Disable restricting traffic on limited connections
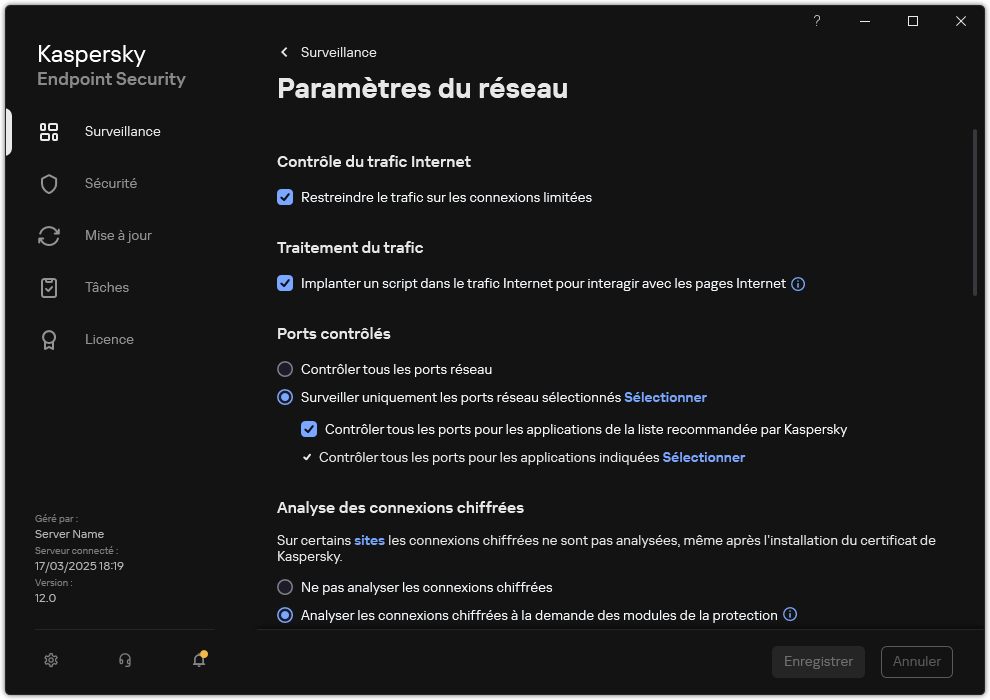The image size is (990, 700). (x=285, y=197)
